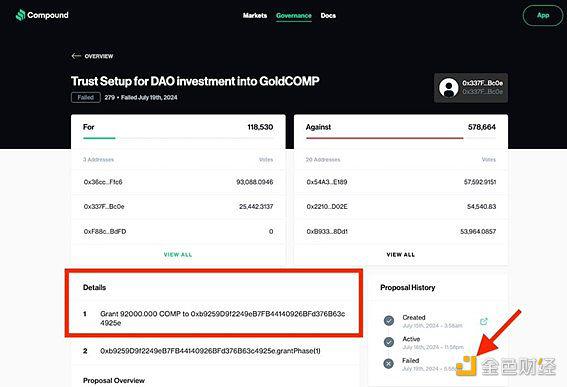Screen dimensions: 567x387
Task: Click the Created checkmark status icon
Action: (x=389, y=320)
